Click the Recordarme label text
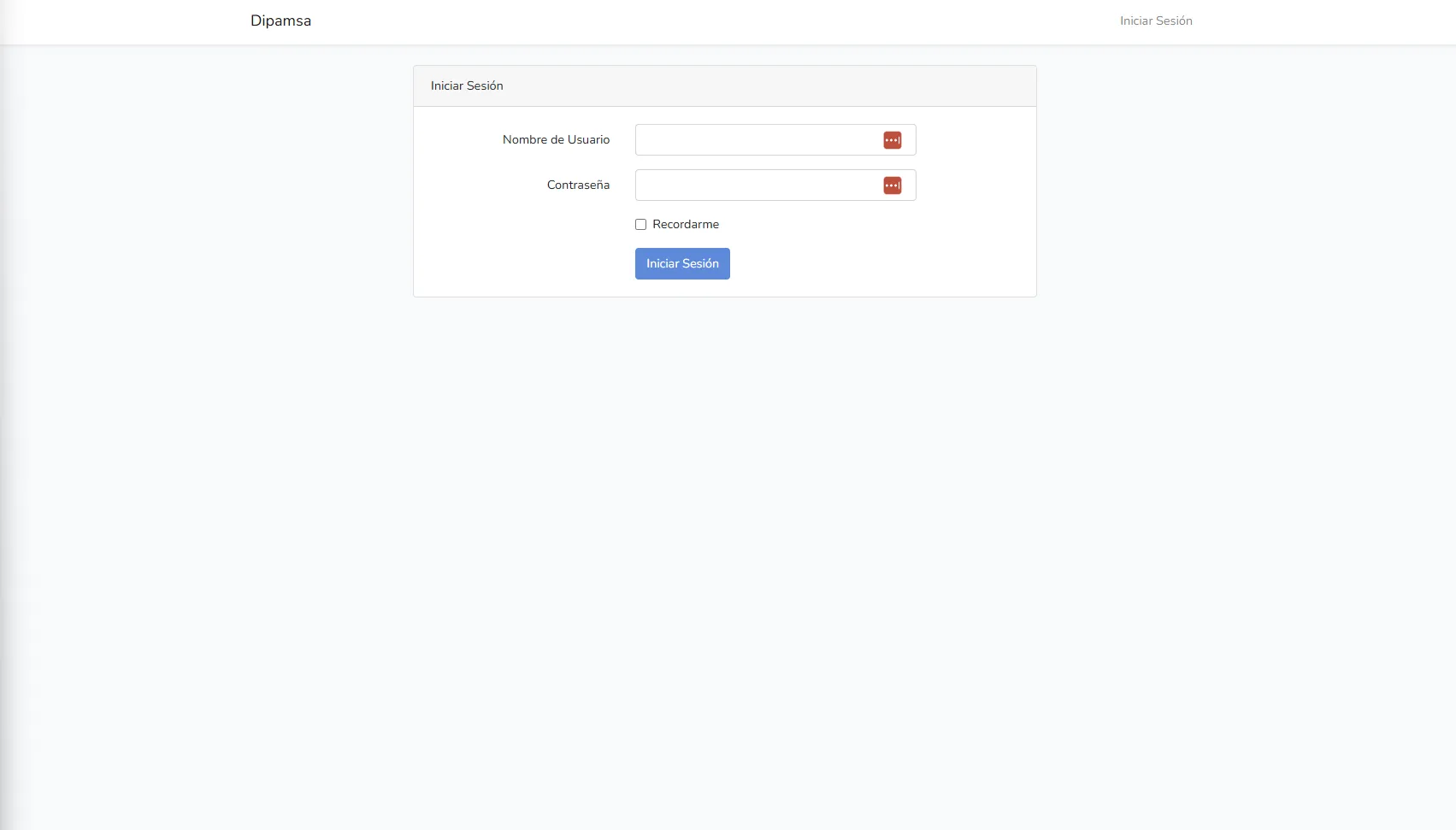The width and height of the screenshot is (1456, 830). [685, 225]
